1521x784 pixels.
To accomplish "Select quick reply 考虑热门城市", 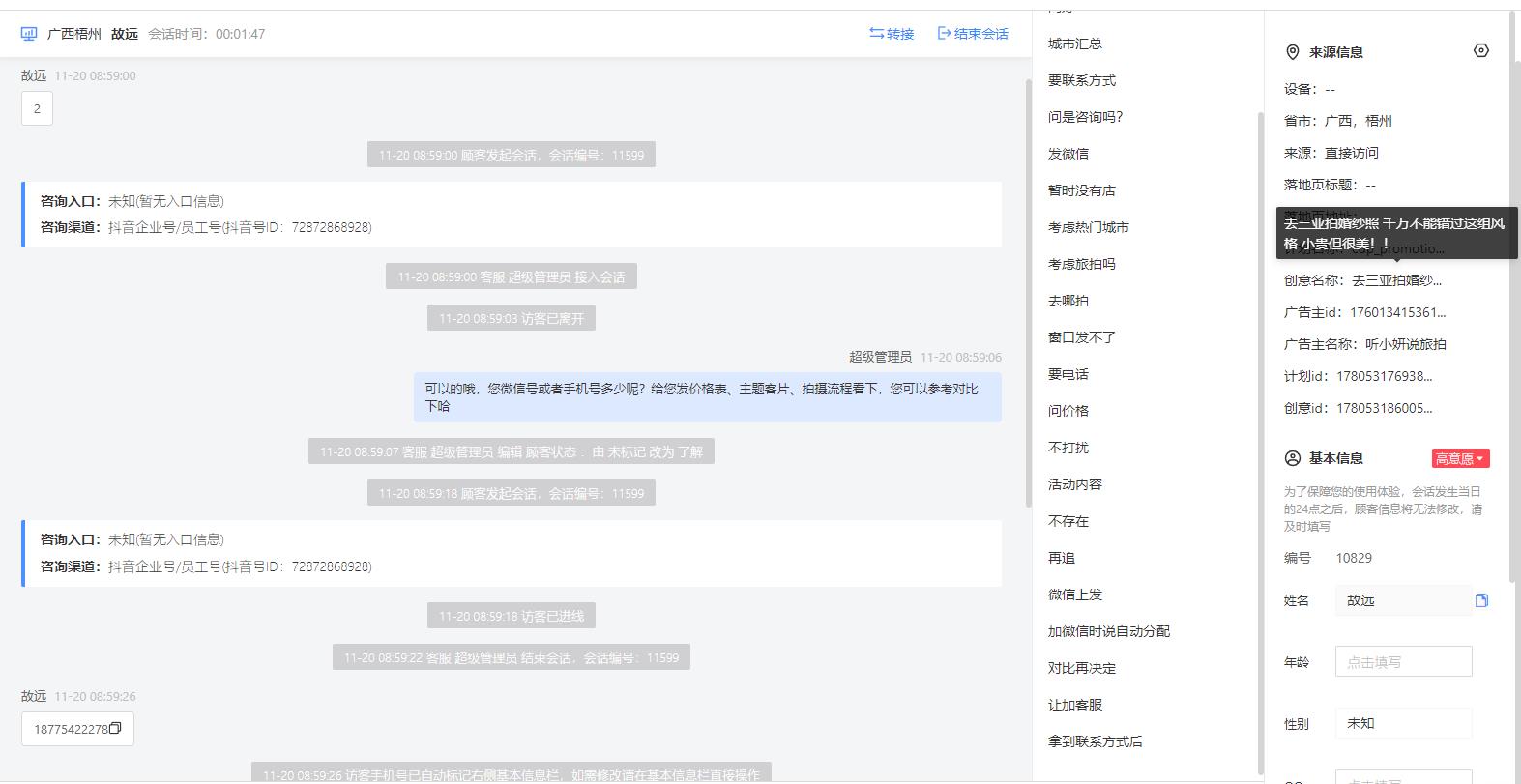I will pos(1089,227).
